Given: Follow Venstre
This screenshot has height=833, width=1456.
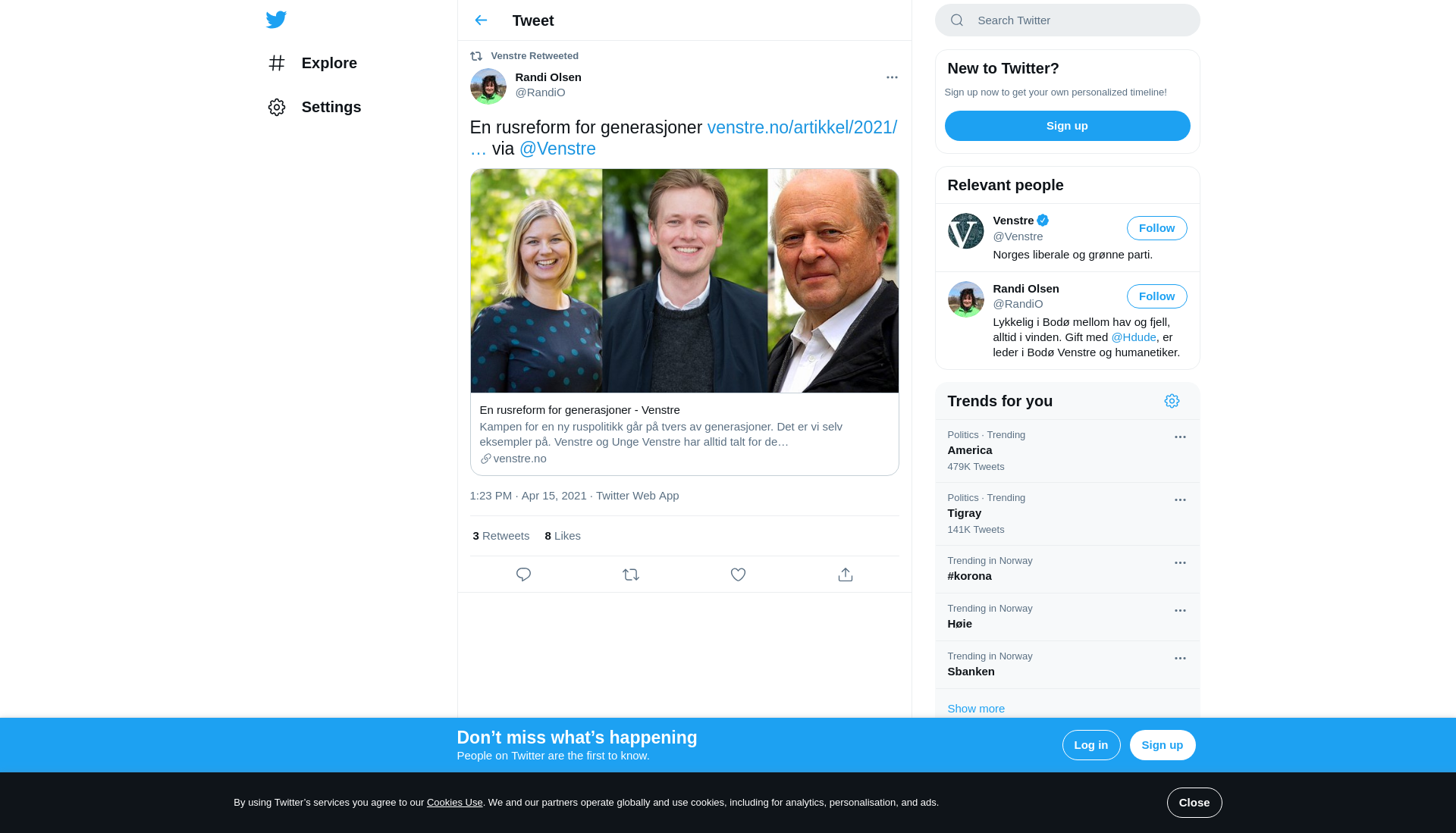Looking at the screenshot, I should pos(1156,228).
